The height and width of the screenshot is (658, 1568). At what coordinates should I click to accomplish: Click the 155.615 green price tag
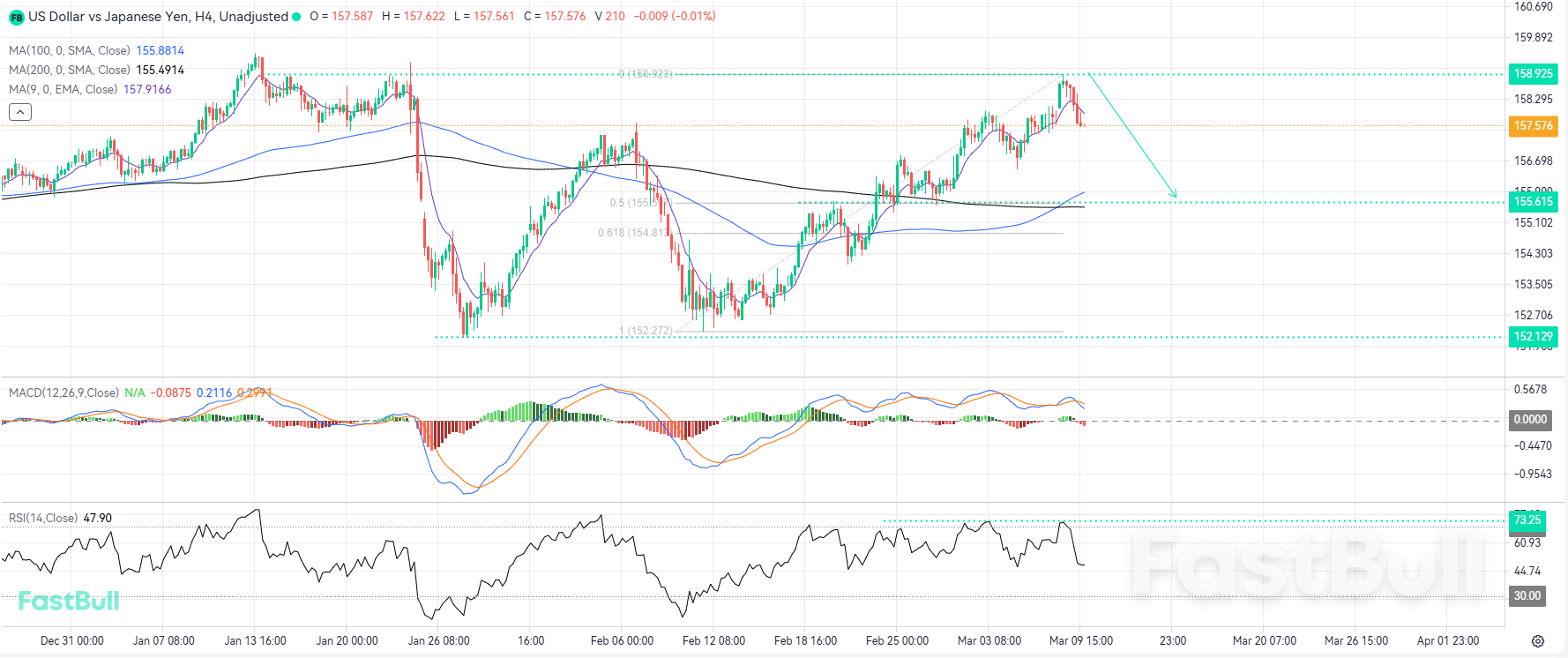coord(1533,202)
